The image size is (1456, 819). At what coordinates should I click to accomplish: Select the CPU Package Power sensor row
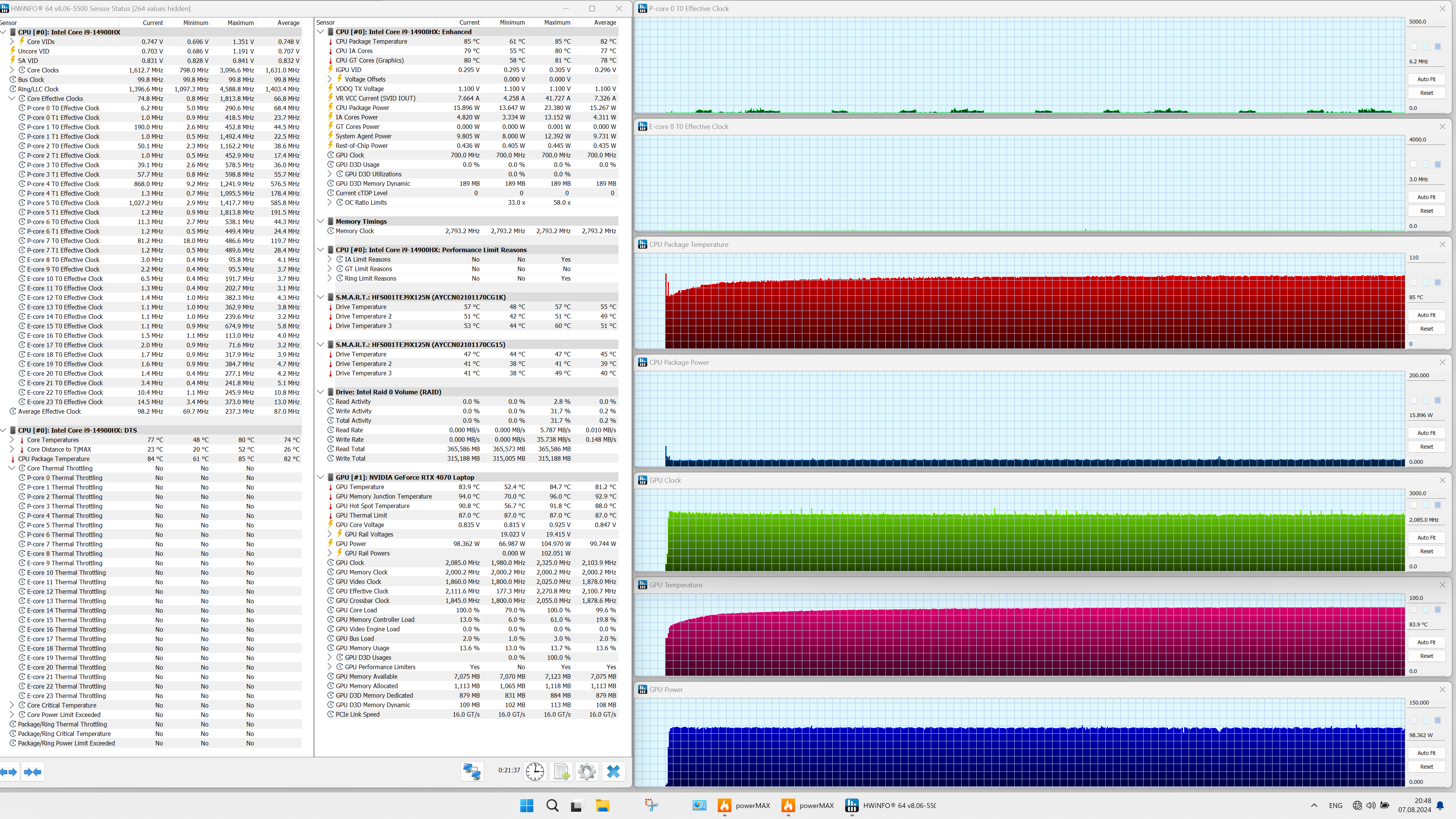[362, 107]
